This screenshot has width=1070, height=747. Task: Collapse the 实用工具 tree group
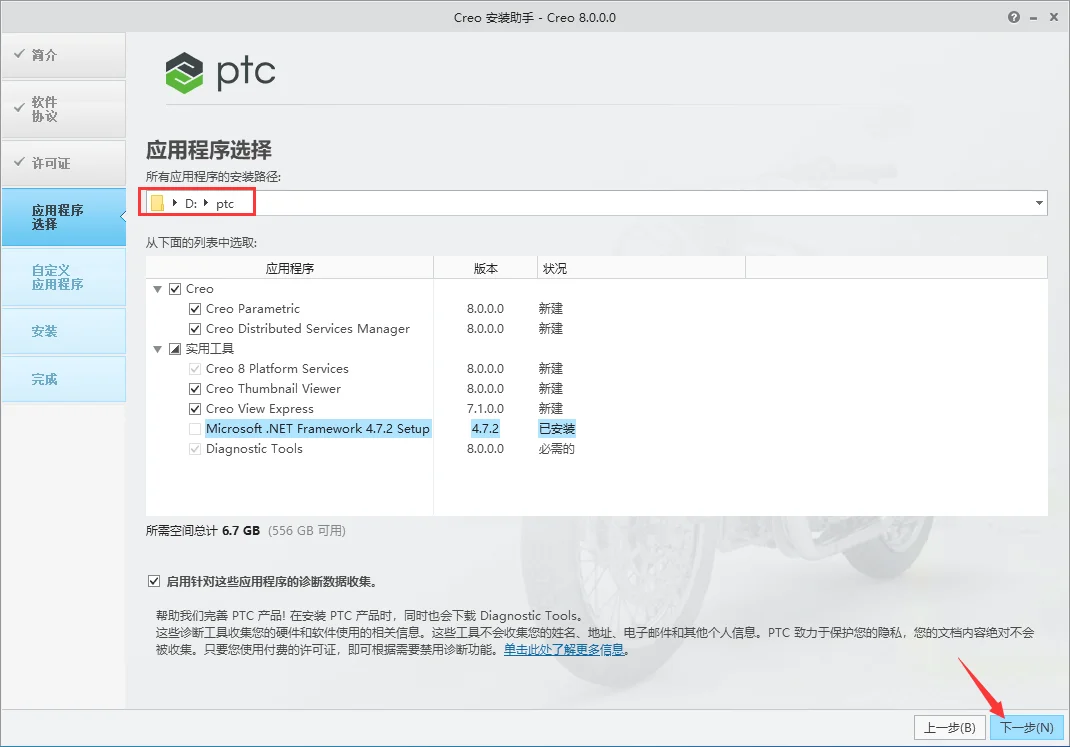(x=158, y=349)
